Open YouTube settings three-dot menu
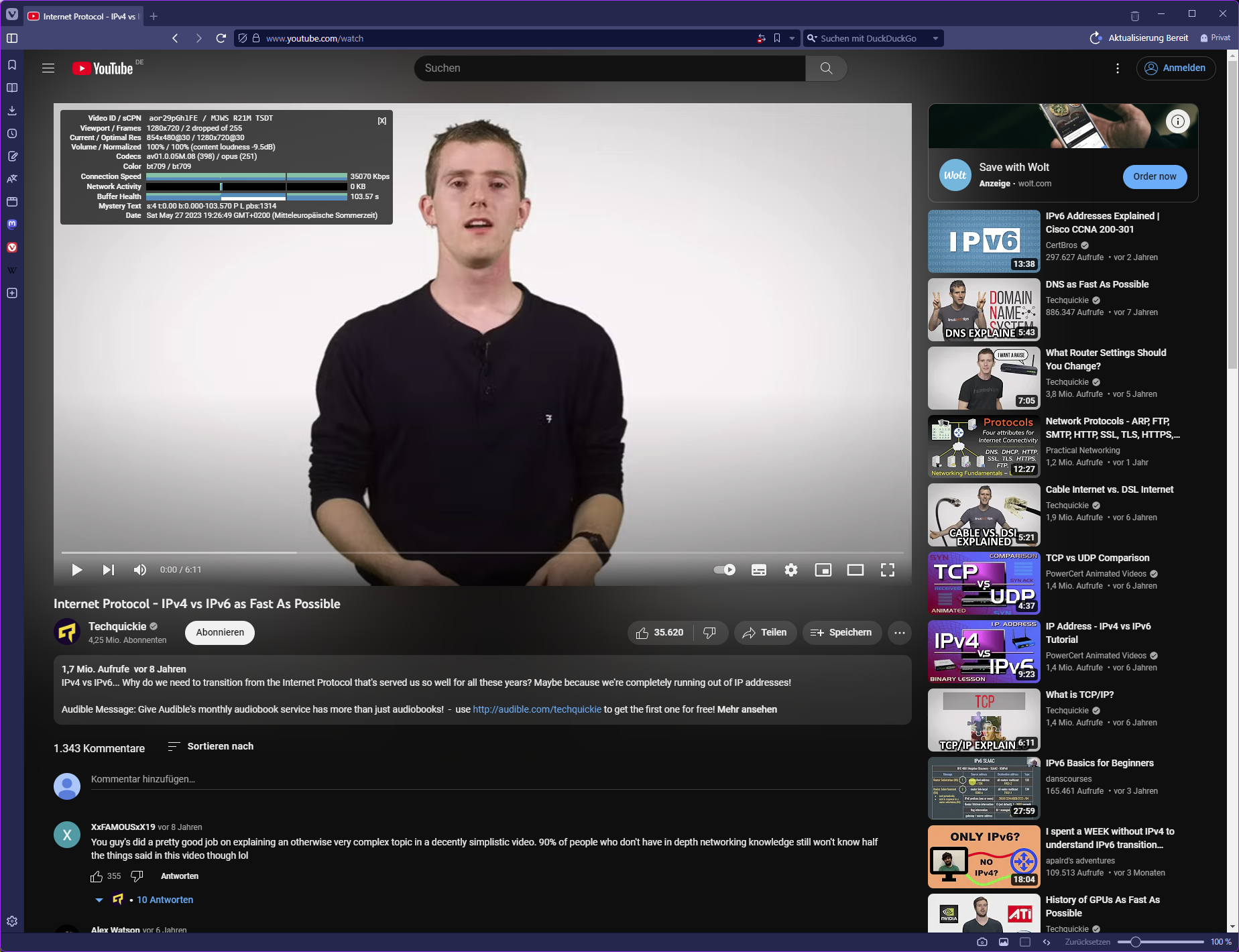The height and width of the screenshot is (952, 1239). pyautogui.click(x=1117, y=68)
